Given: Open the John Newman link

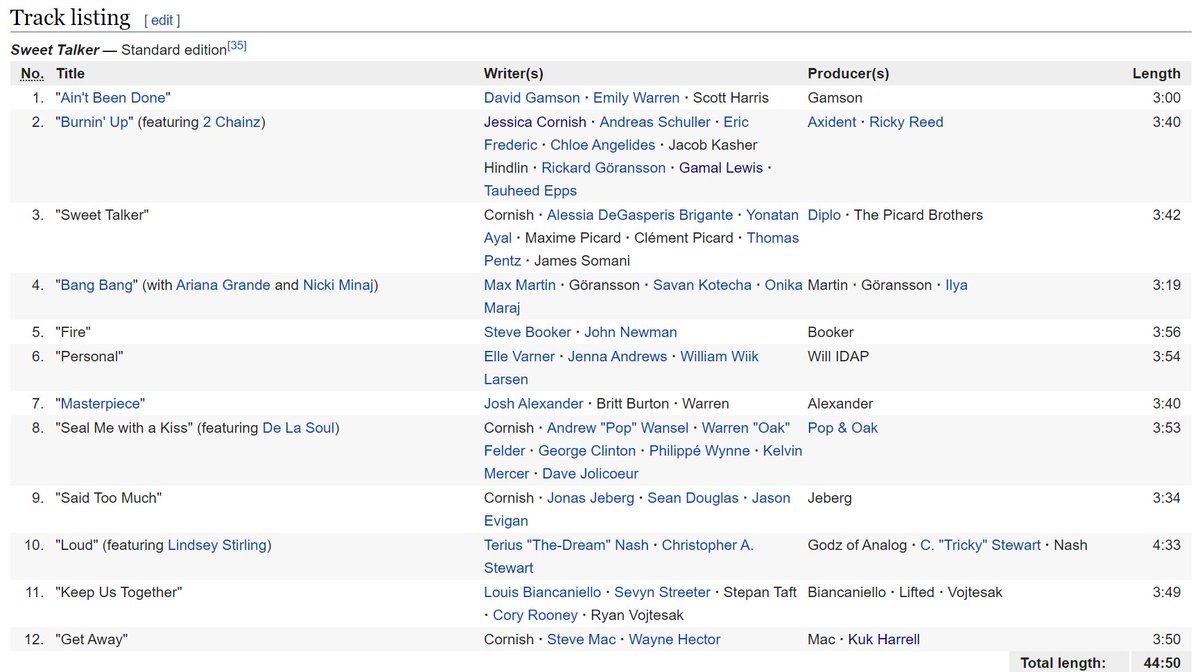Looking at the screenshot, I should (x=631, y=332).
